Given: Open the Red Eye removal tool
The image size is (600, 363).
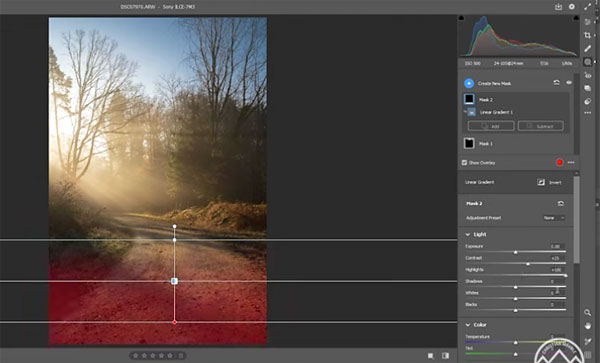Looking at the screenshot, I should 587,76.
